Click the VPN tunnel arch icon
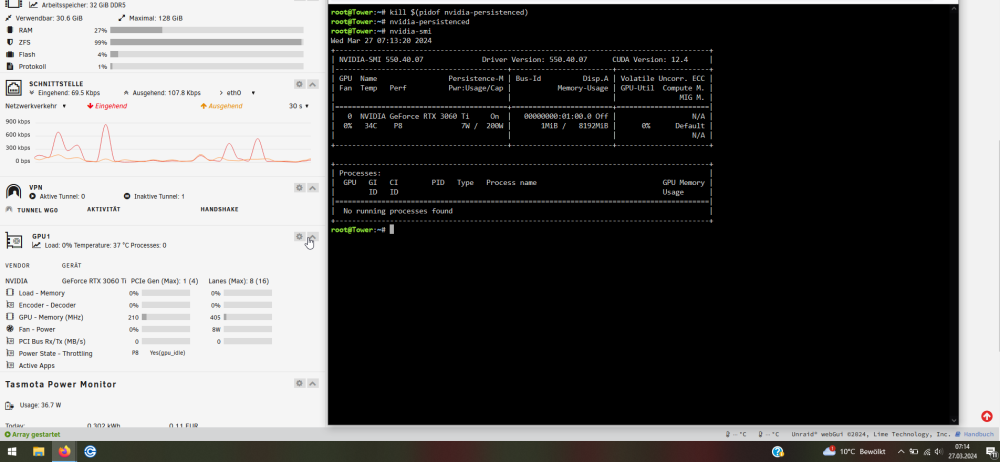Viewport: 1000px width, 462px height. [x=14, y=191]
